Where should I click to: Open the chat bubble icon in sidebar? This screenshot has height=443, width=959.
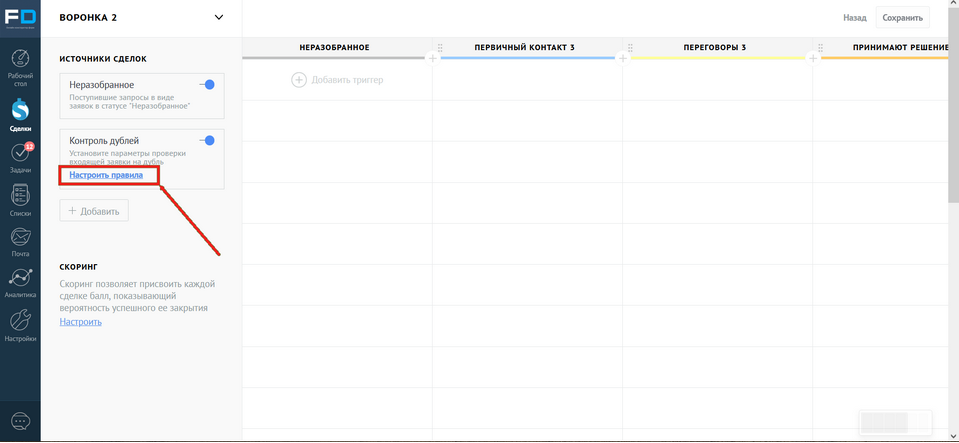tap(20, 421)
